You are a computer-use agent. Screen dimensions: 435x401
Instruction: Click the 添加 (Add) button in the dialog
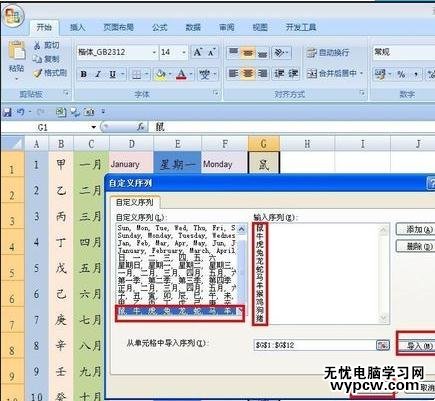coord(416,229)
